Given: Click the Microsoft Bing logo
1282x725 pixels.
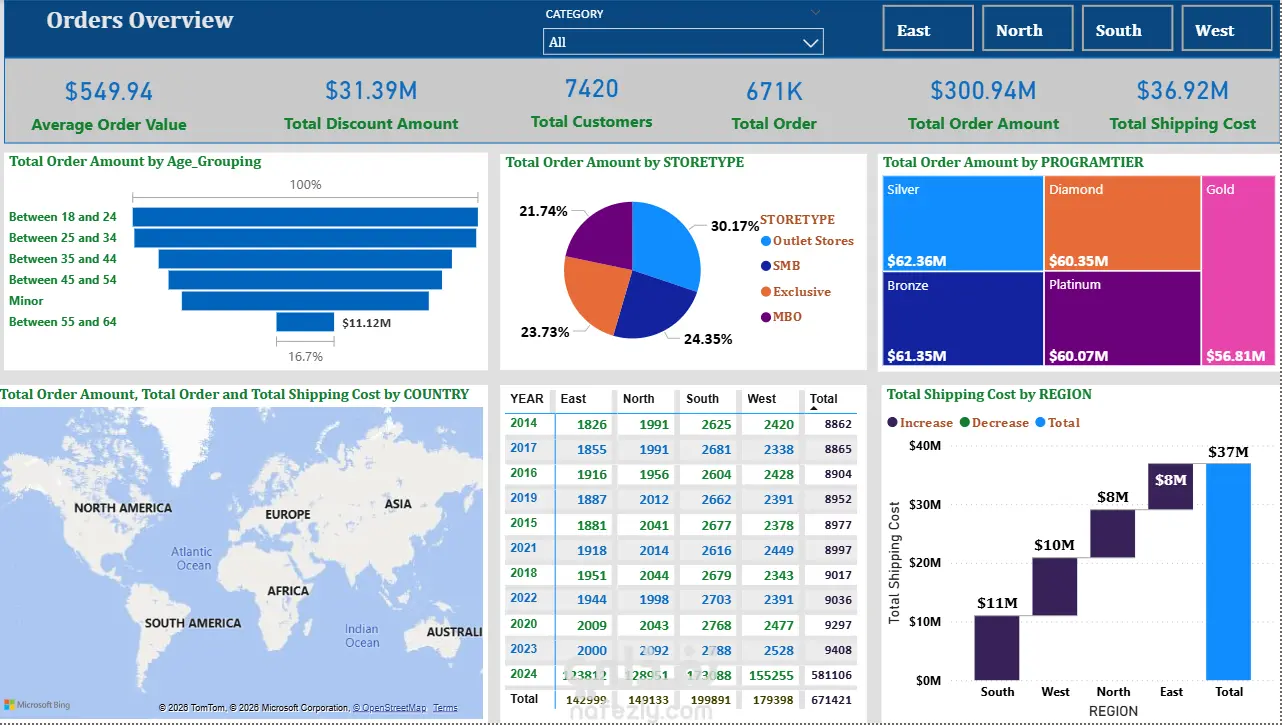Looking at the screenshot, I should pos(37,705).
